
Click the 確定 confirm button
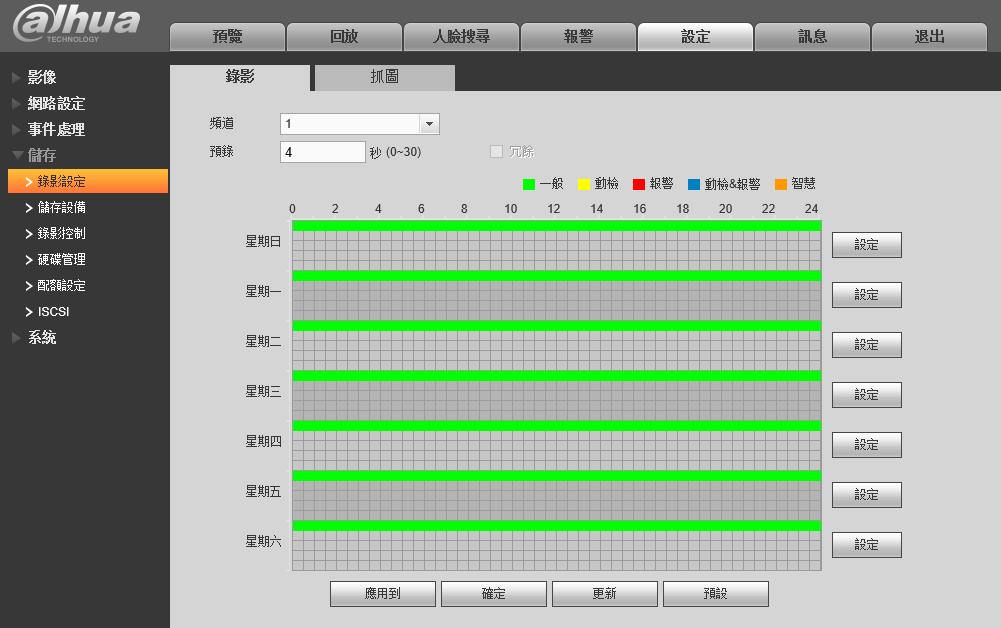coord(493,594)
